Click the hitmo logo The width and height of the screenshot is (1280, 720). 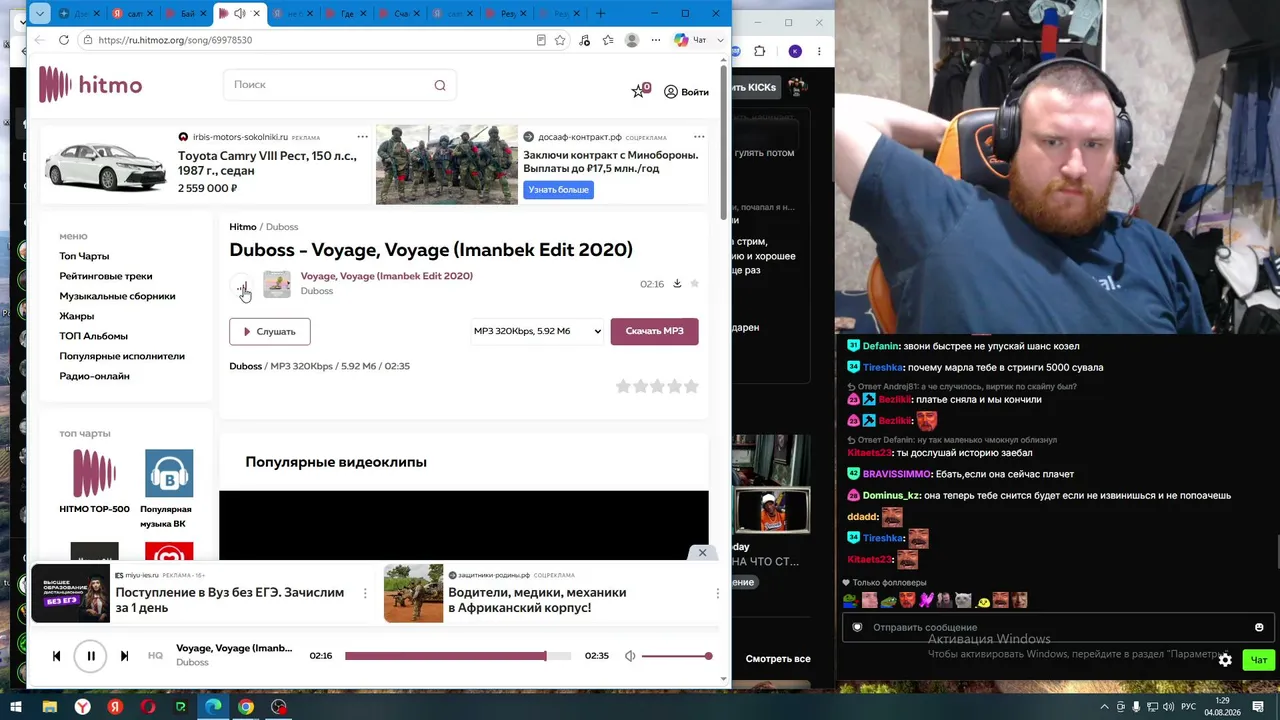91,85
